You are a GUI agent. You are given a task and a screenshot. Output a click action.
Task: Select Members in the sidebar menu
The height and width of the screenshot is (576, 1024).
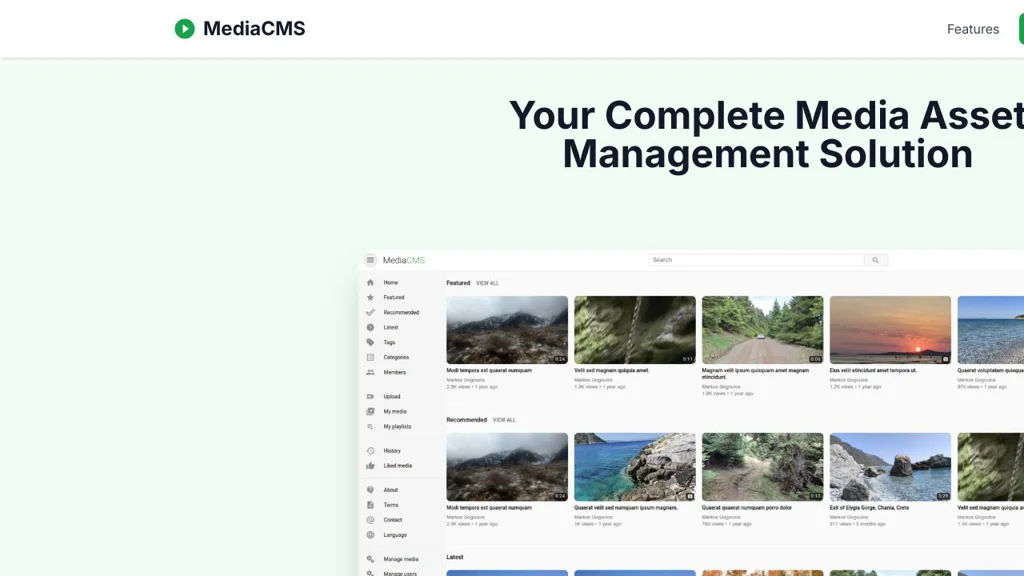point(394,373)
